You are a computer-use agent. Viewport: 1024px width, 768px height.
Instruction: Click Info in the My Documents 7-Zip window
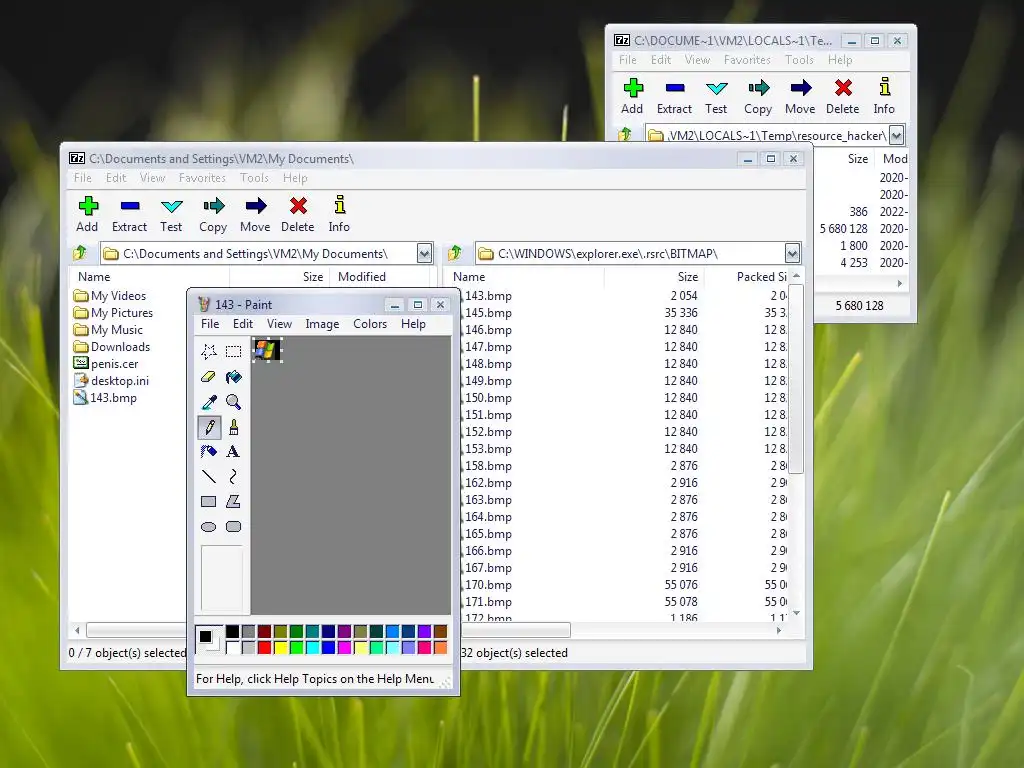click(339, 214)
